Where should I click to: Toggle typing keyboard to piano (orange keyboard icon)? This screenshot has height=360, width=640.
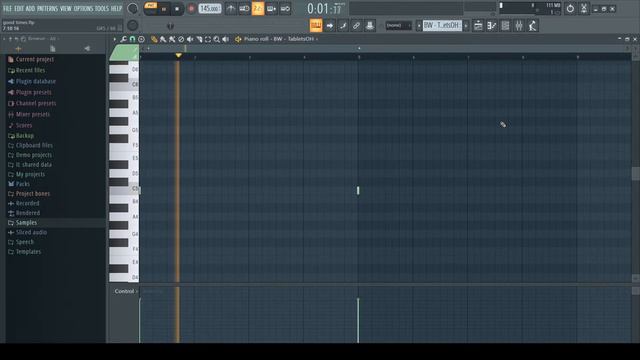point(316,26)
